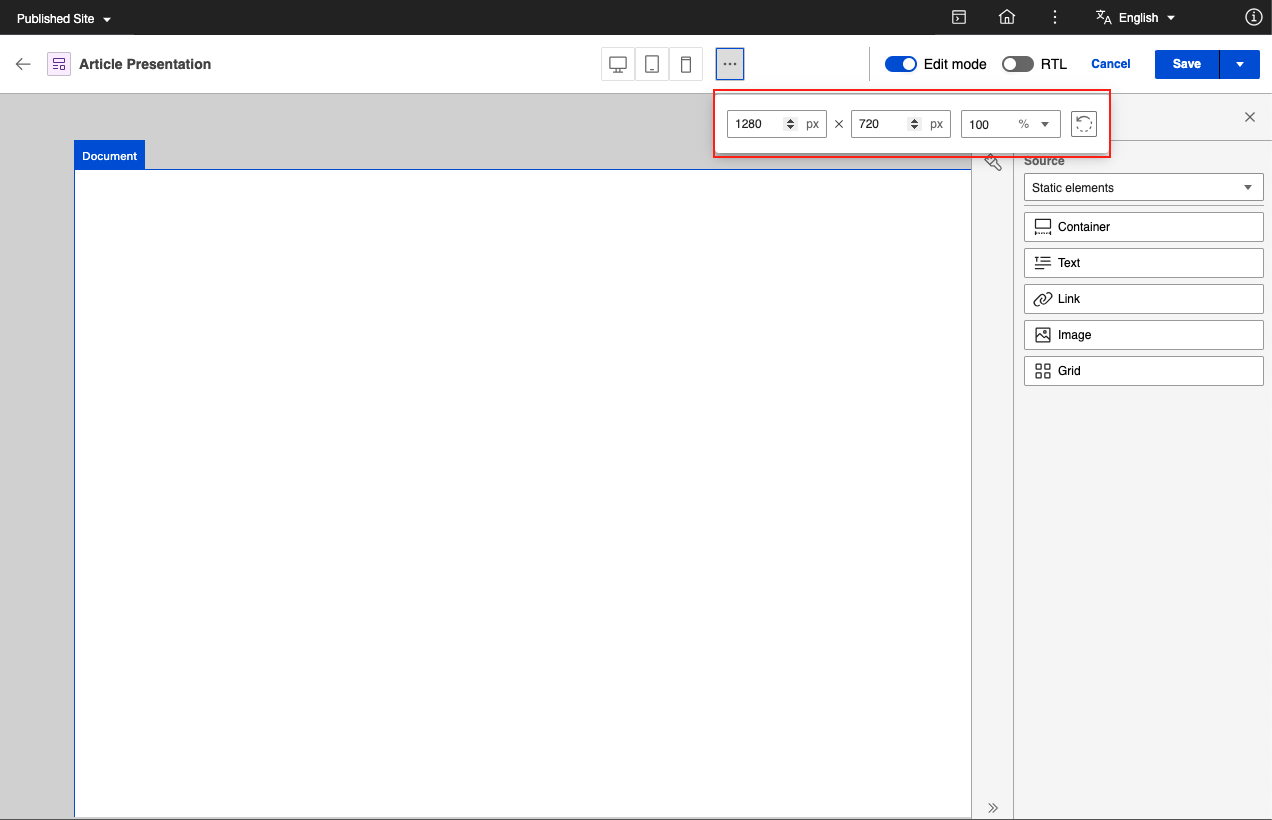Expand the zoom percentage dropdown

[1044, 124]
